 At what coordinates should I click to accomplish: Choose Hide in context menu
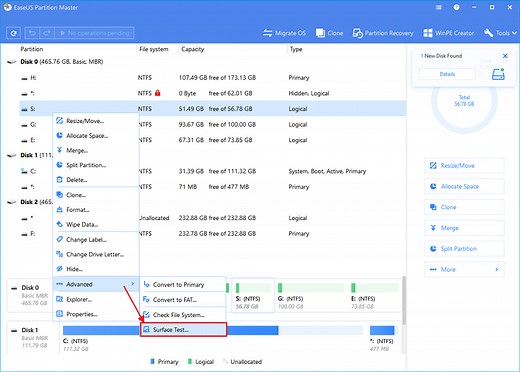pos(96,269)
